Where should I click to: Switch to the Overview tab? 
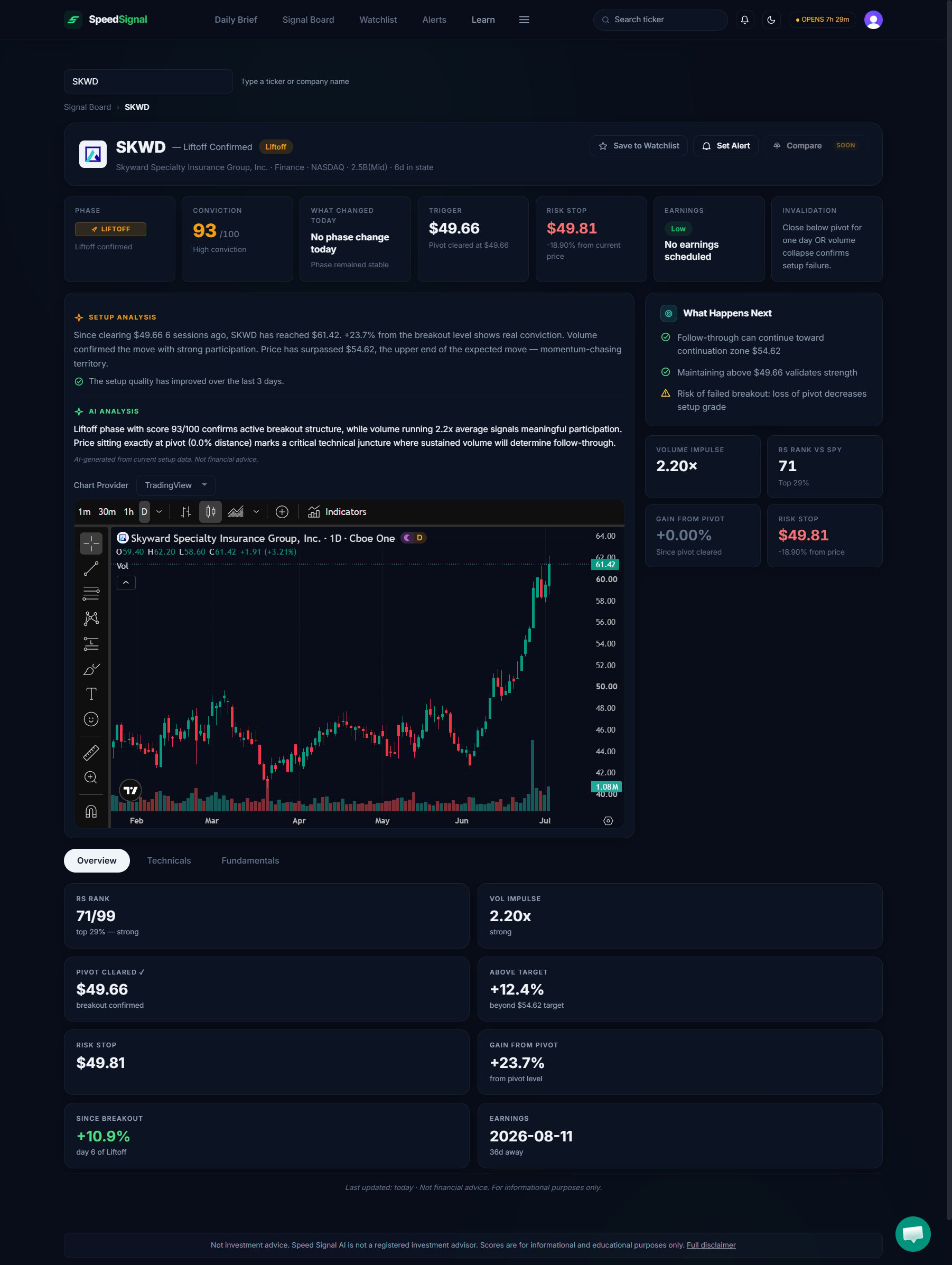pyautogui.click(x=97, y=861)
